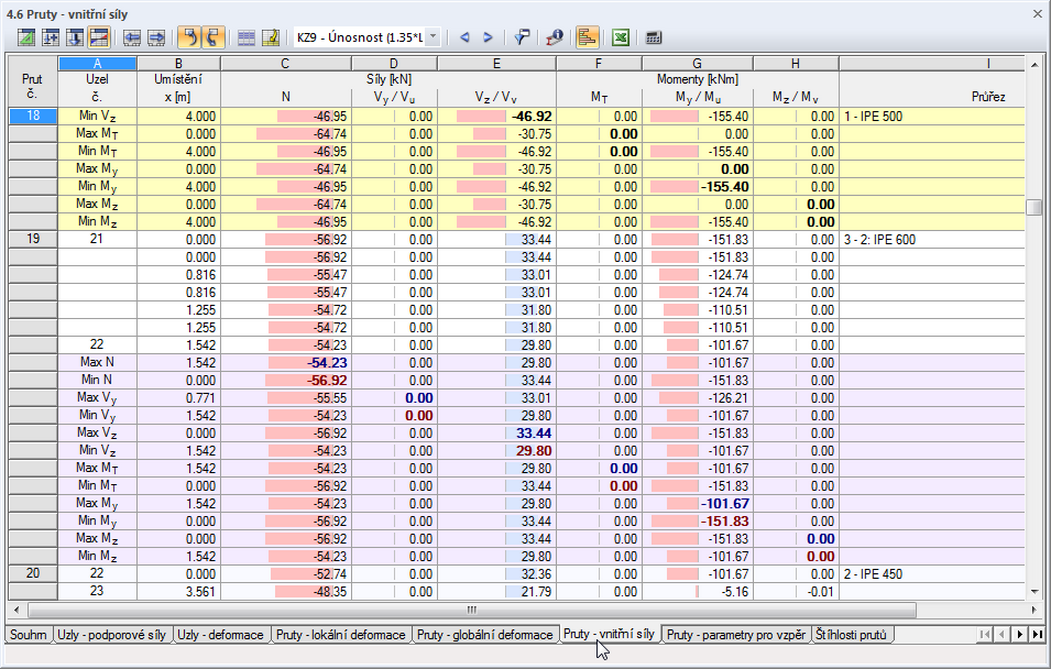Click the 3.561 position cell
The width and height of the screenshot is (1051, 669).
(178, 591)
